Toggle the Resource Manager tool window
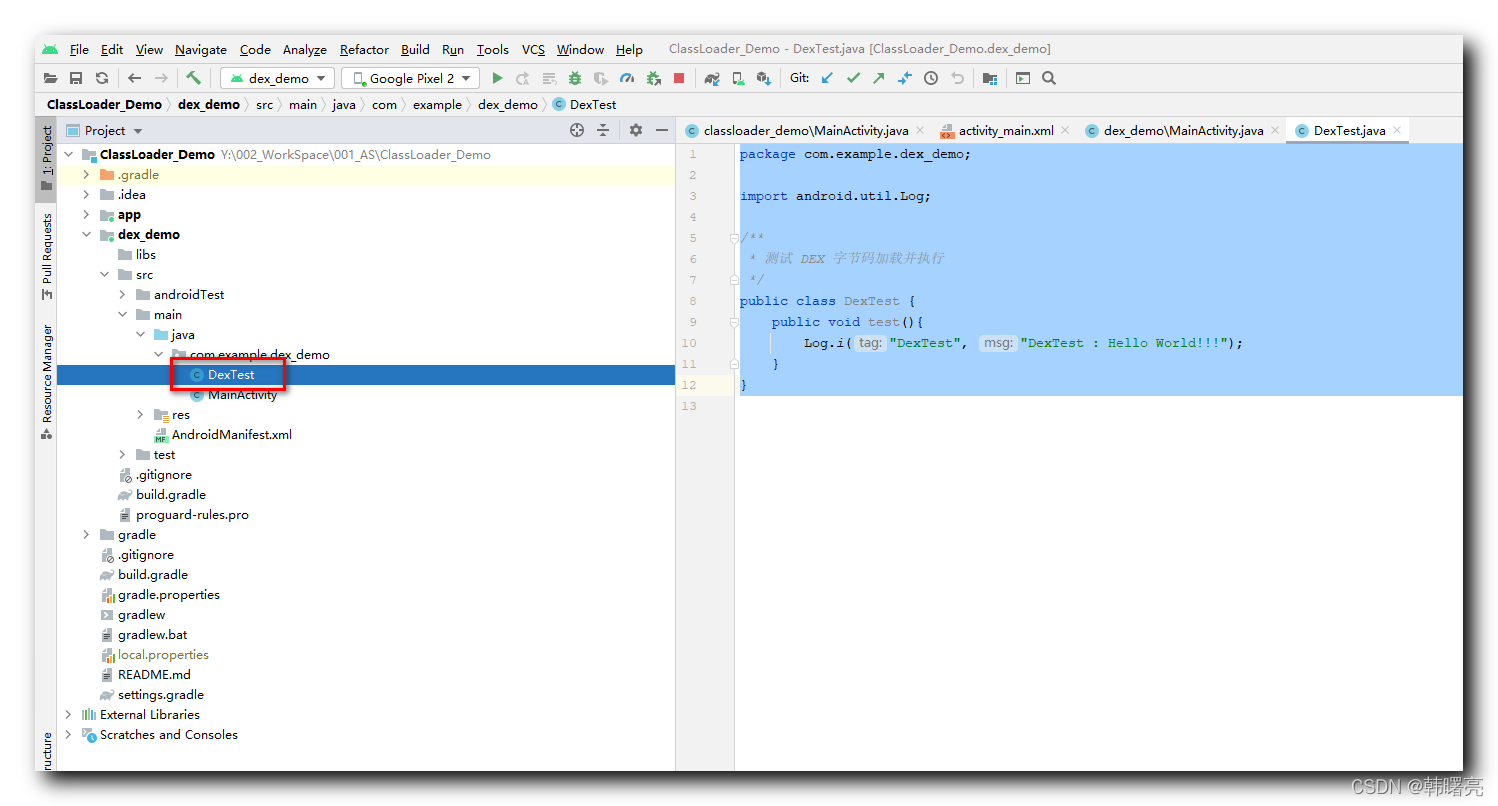This screenshot has height=806, width=1498. [46, 381]
